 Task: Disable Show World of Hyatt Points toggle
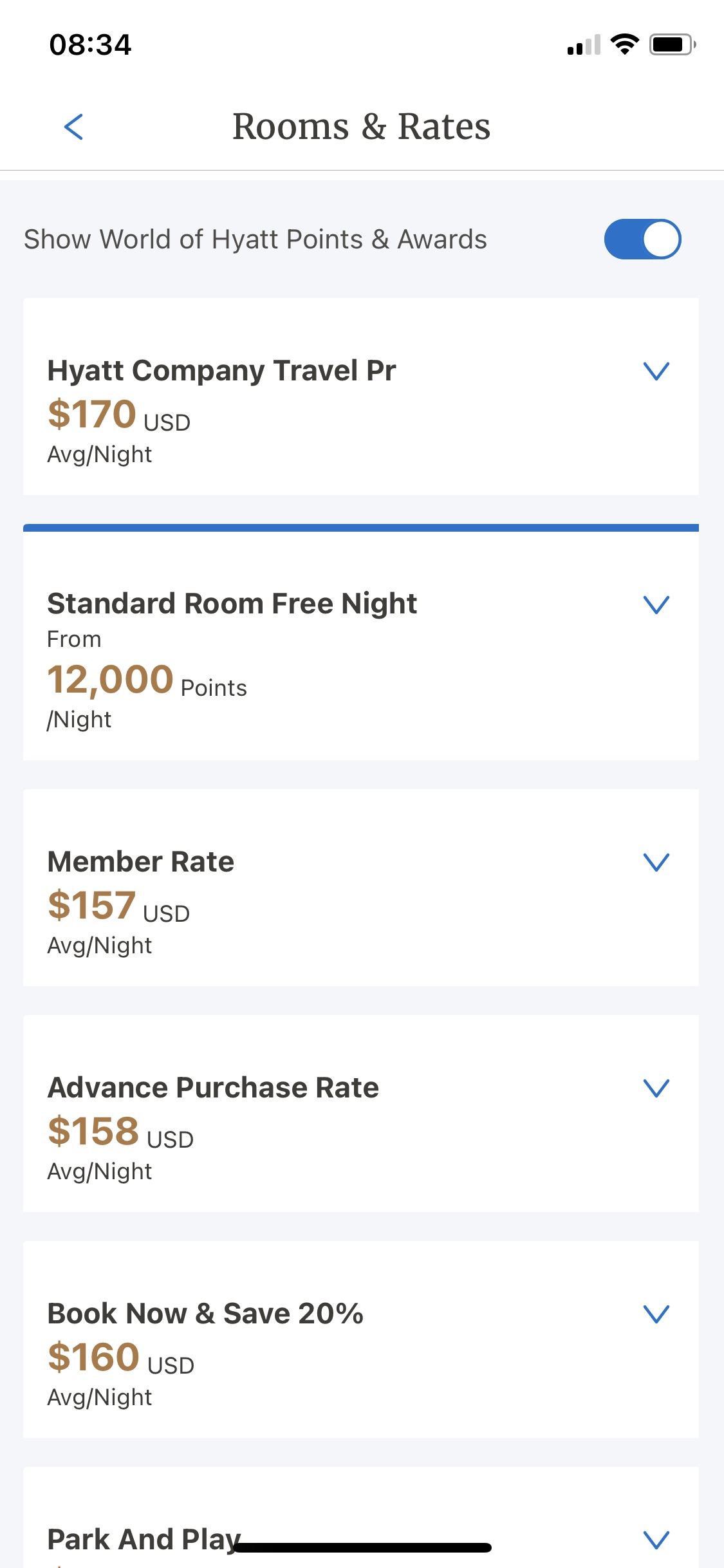pos(642,239)
